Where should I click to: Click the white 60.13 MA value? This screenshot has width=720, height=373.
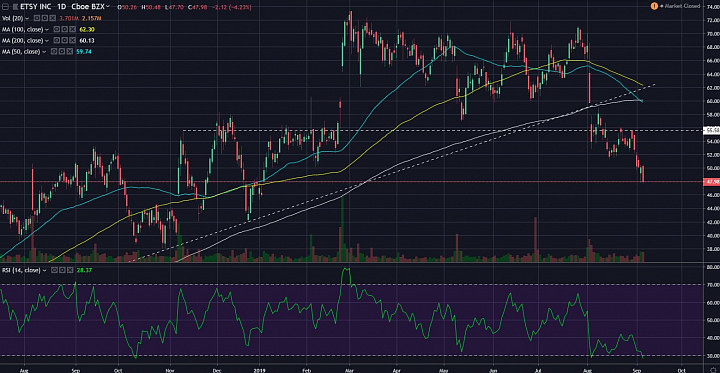coord(87,40)
